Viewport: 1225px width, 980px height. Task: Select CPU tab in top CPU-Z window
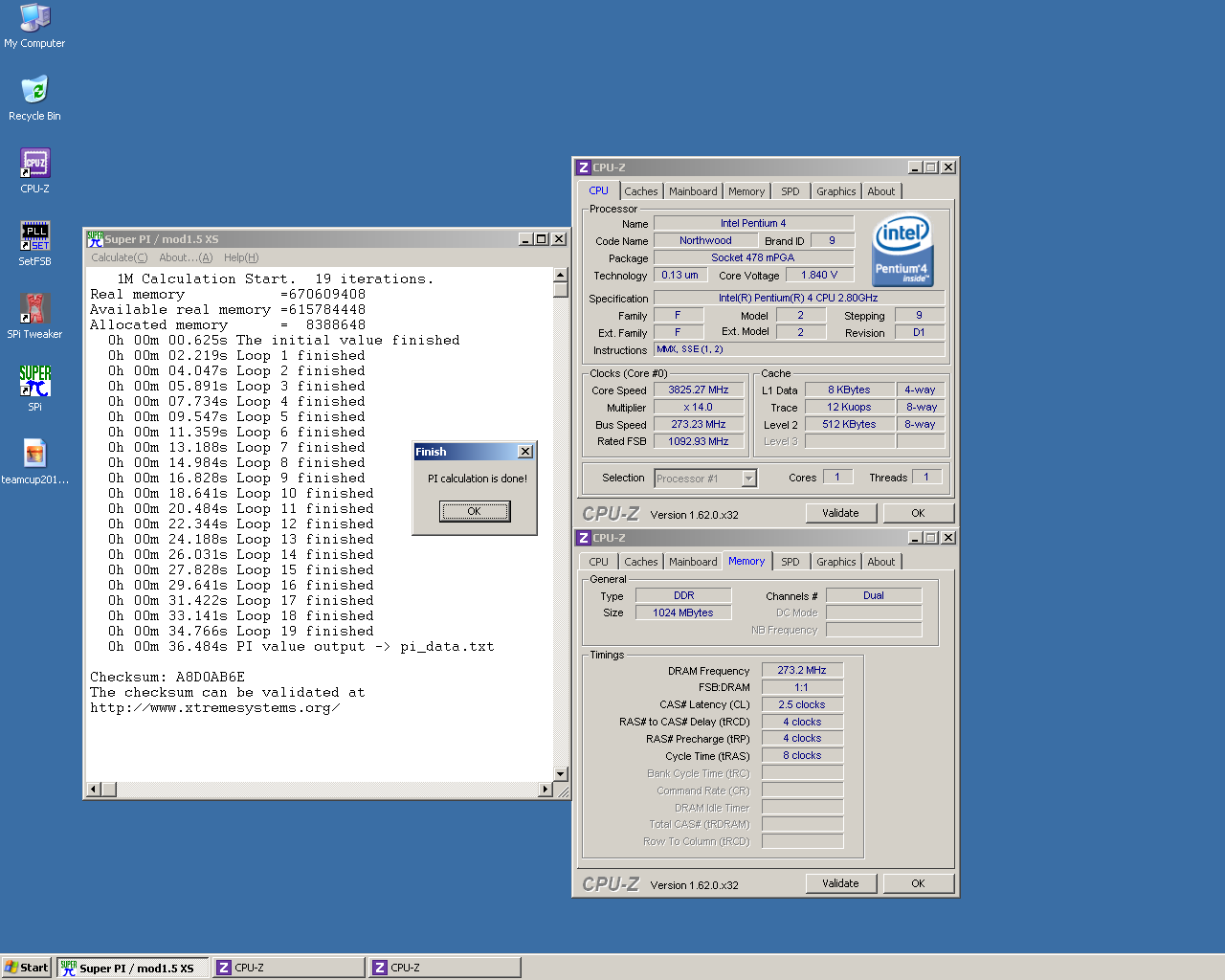pos(599,190)
